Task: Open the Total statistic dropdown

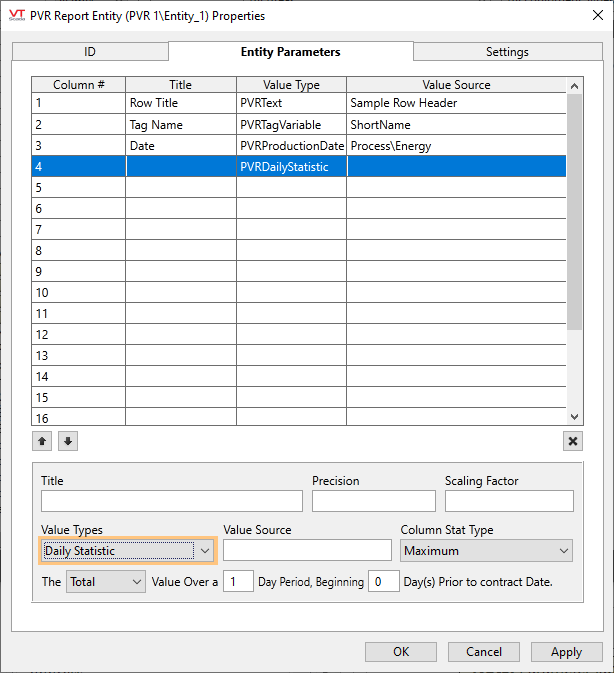Action: 106,581
